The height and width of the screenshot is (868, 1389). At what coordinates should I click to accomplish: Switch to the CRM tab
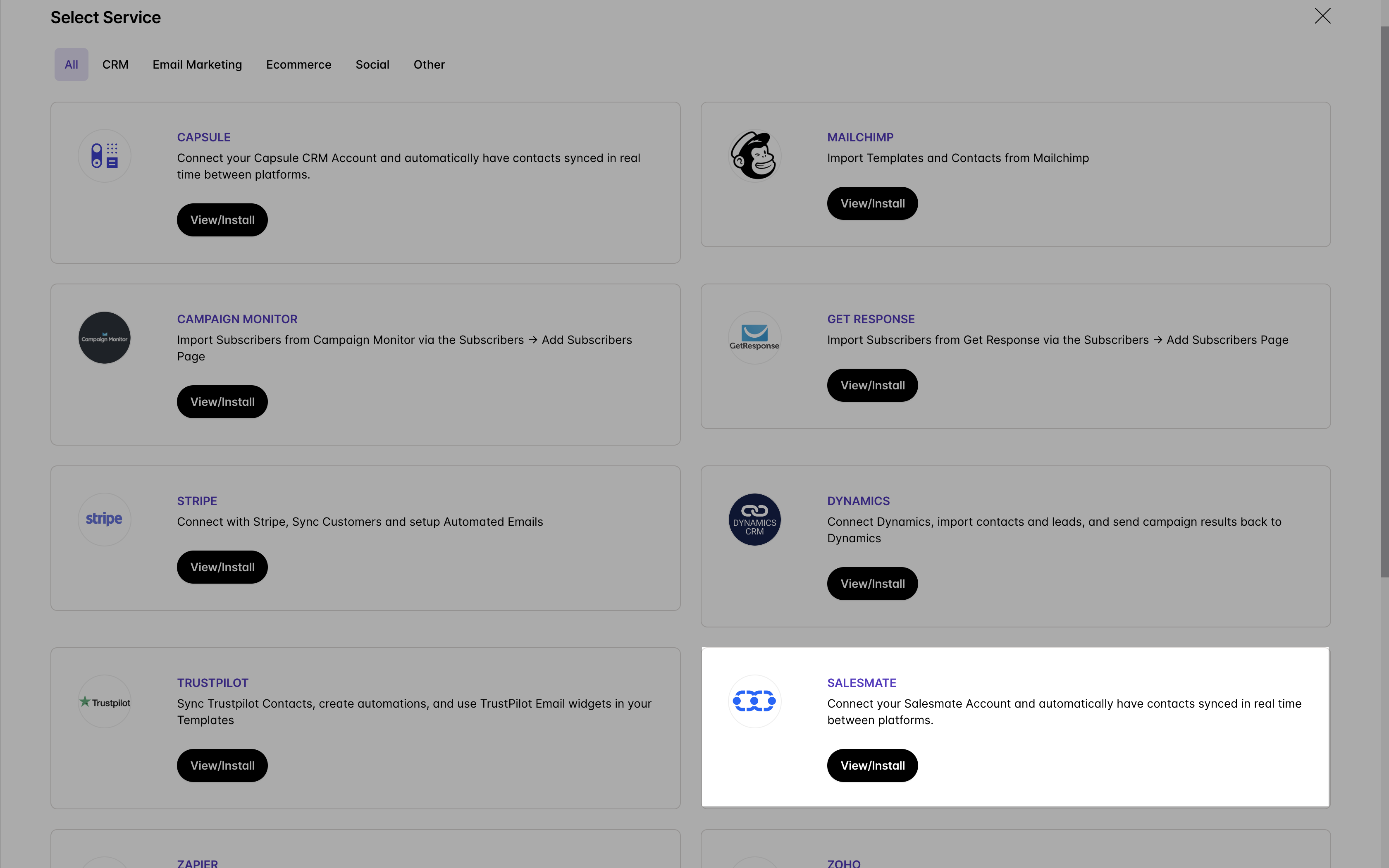point(115,64)
